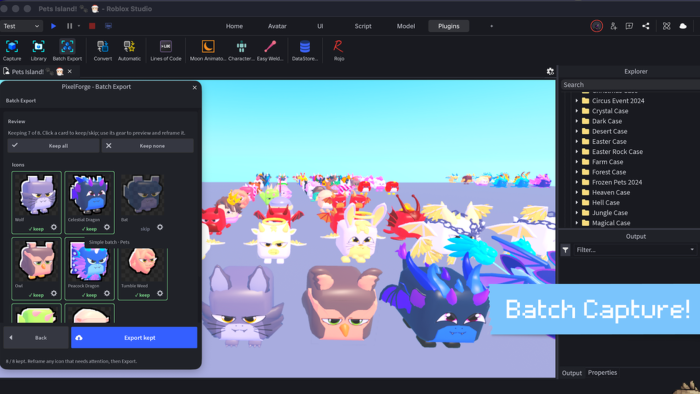
Task: Expand the Crystal Case folder
Action: (576, 111)
